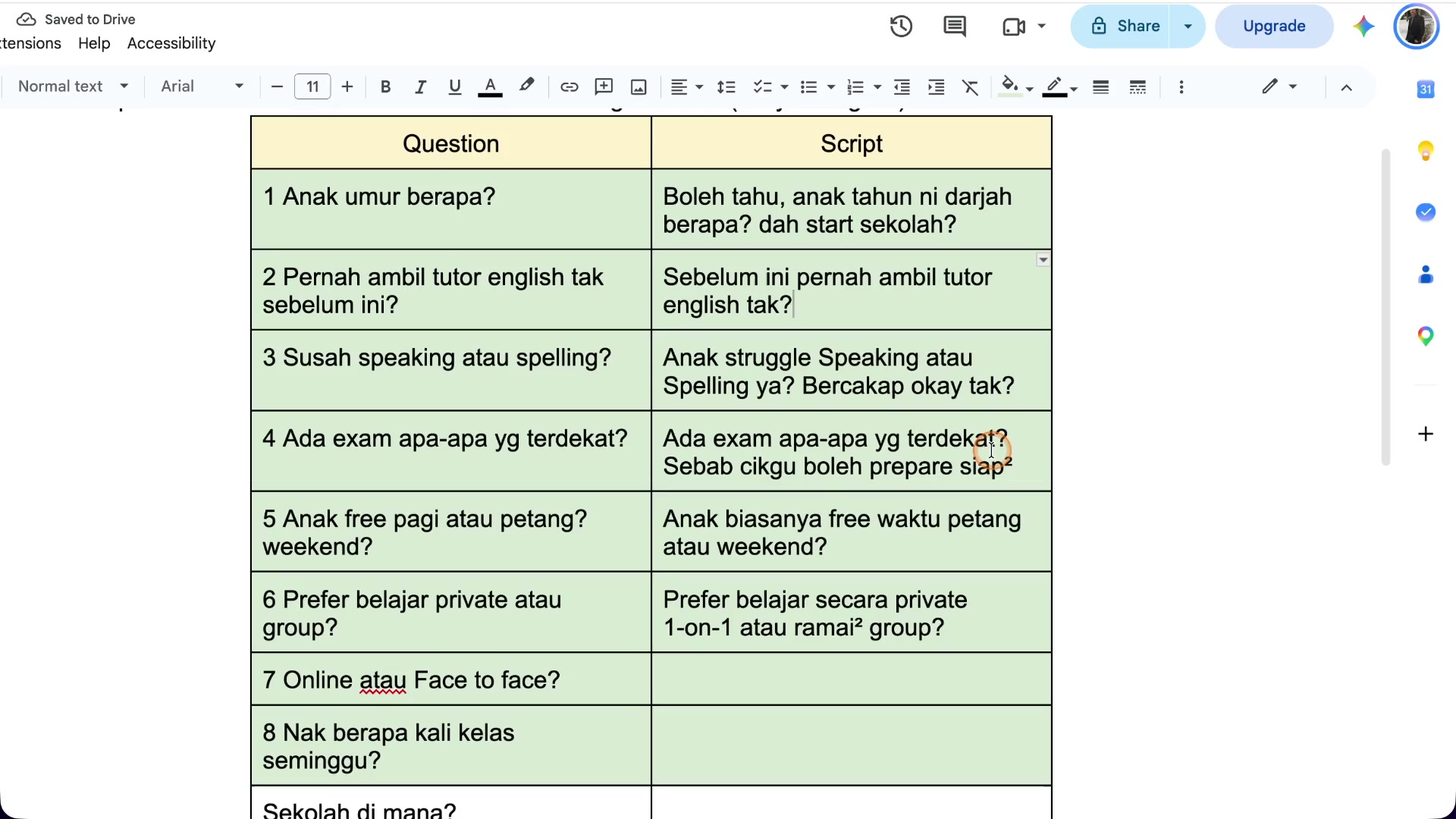Open Arial font dropdown
This screenshot has height=819, width=1456.
(x=202, y=86)
